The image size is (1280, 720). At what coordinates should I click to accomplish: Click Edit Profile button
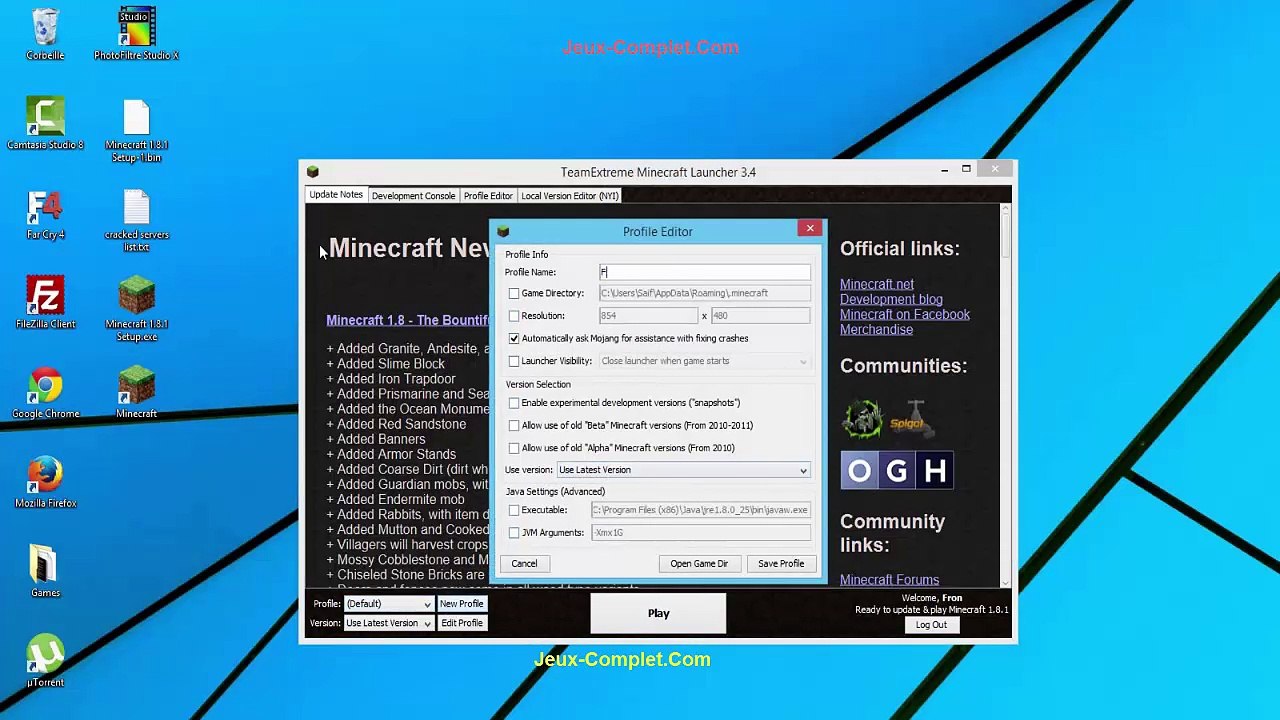coord(462,623)
